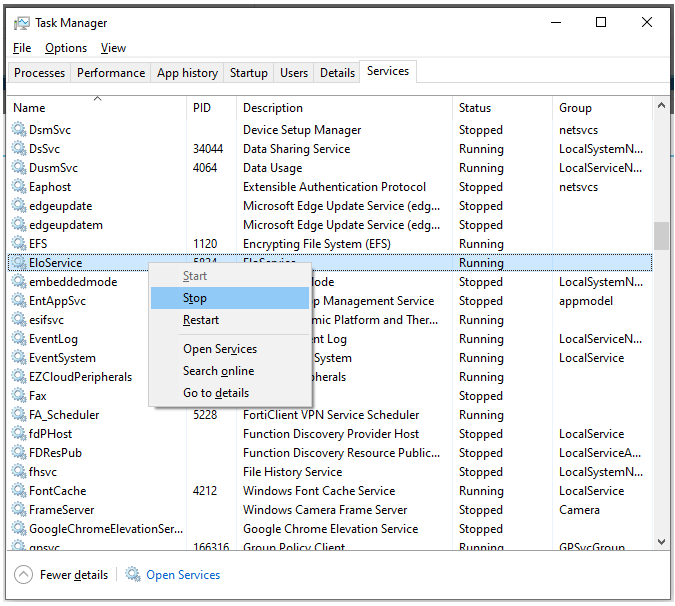Select the gear icon of EFS service
This screenshot has height=606, width=675.
(x=19, y=244)
